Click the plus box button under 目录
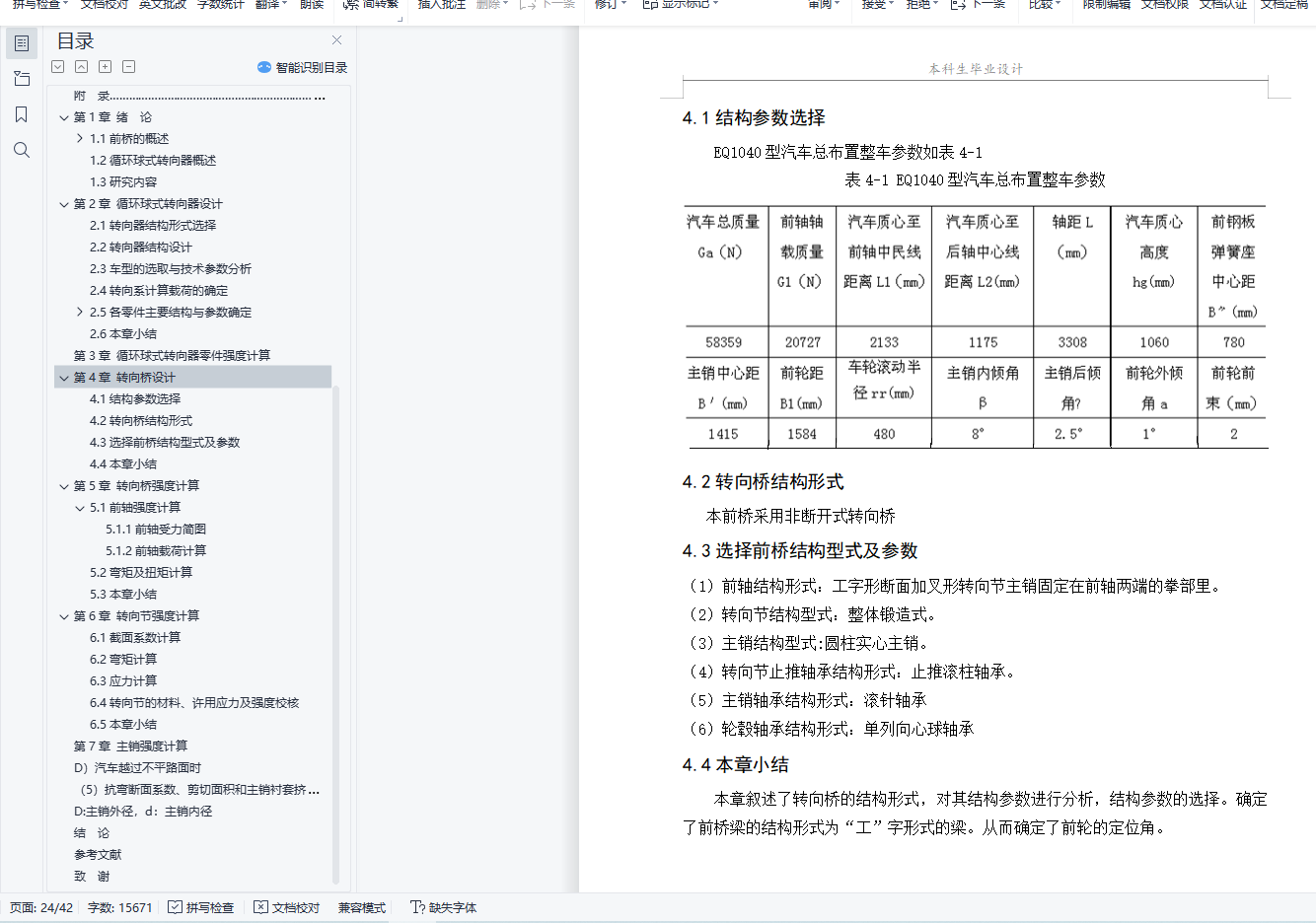The width and height of the screenshot is (1316, 923). point(106,67)
